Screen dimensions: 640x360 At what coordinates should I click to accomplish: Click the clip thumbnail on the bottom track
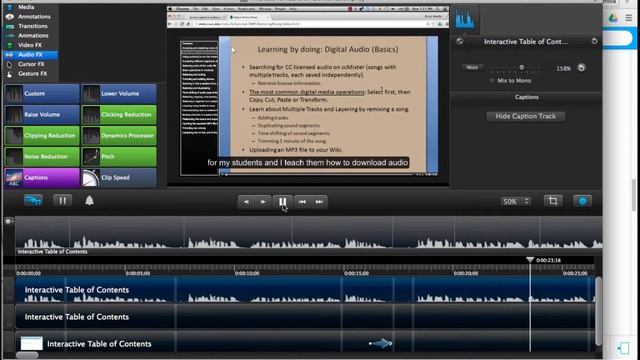32,344
